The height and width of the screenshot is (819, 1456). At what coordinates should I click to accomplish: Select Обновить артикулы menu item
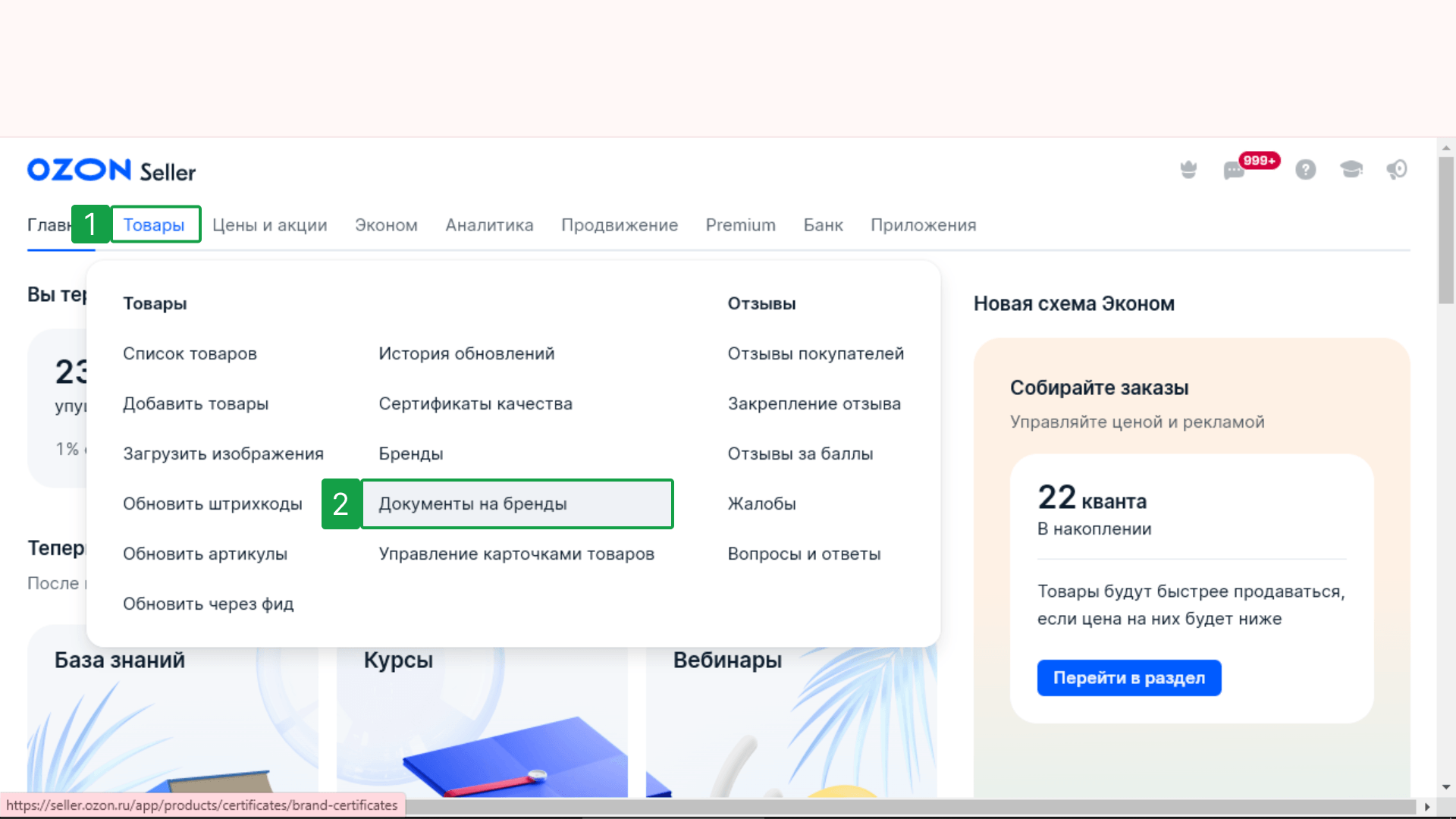point(205,554)
